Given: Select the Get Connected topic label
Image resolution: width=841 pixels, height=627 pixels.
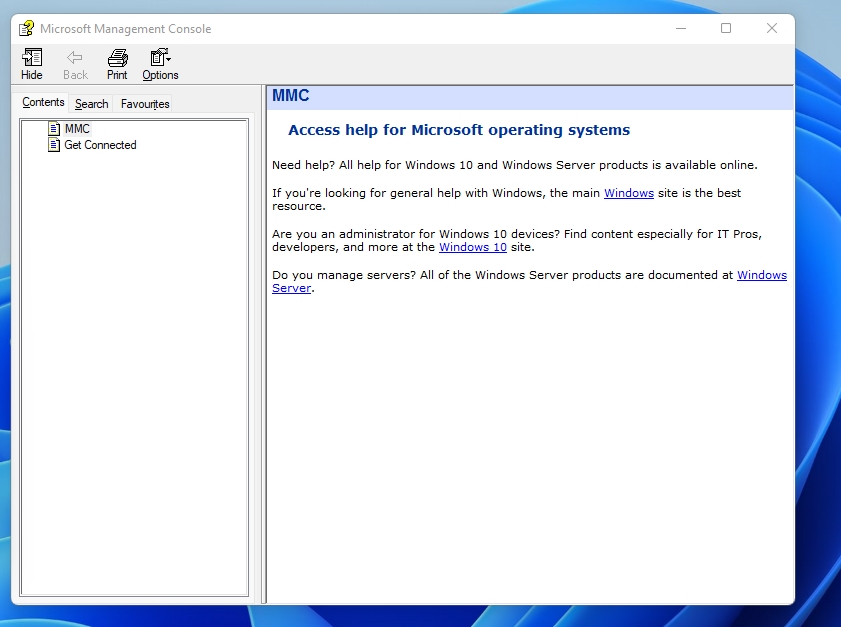Looking at the screenshot, I should pyautogui.click(x=100, y=145).
